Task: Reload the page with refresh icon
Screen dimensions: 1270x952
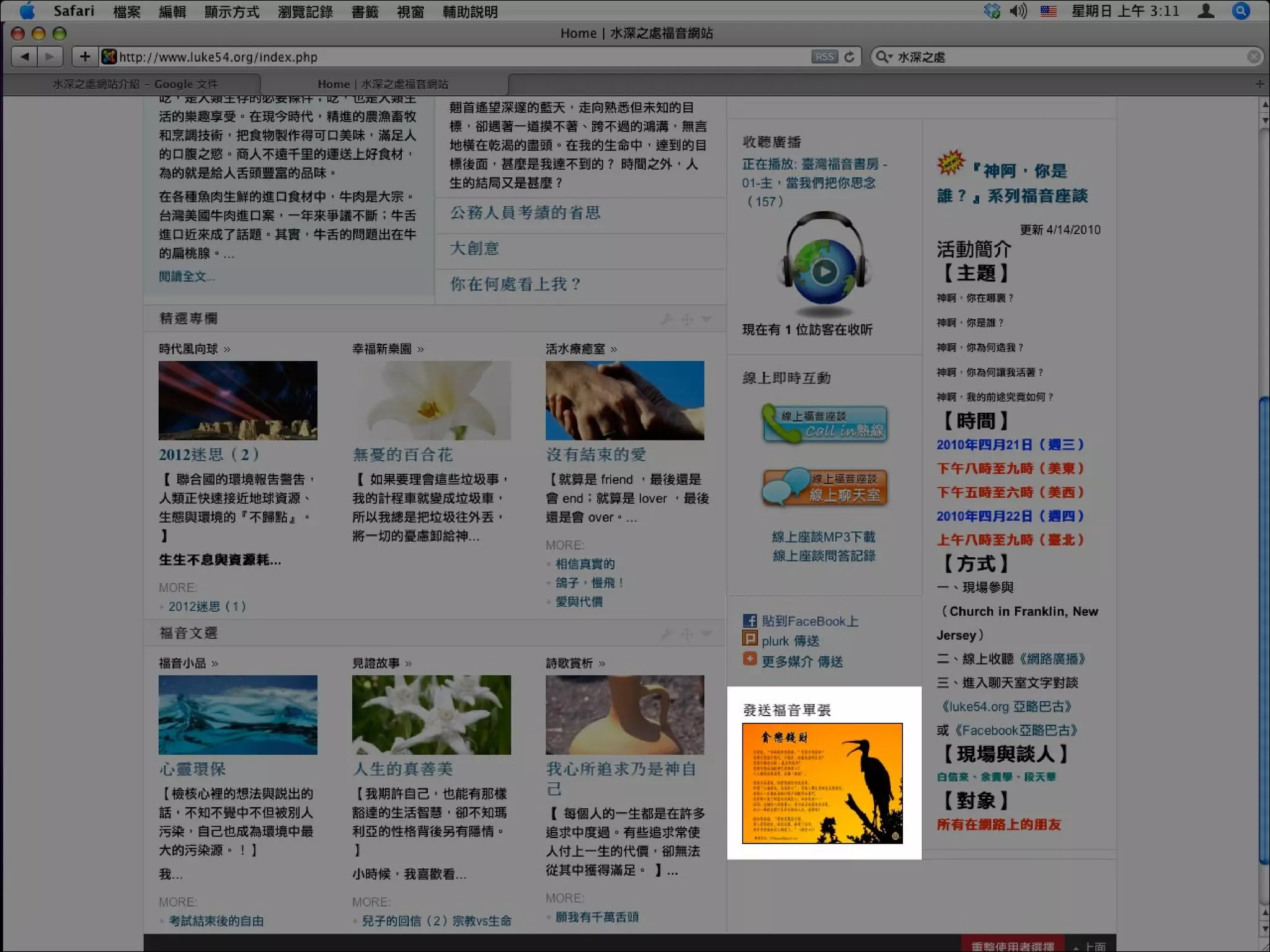Action: point(850,57)
